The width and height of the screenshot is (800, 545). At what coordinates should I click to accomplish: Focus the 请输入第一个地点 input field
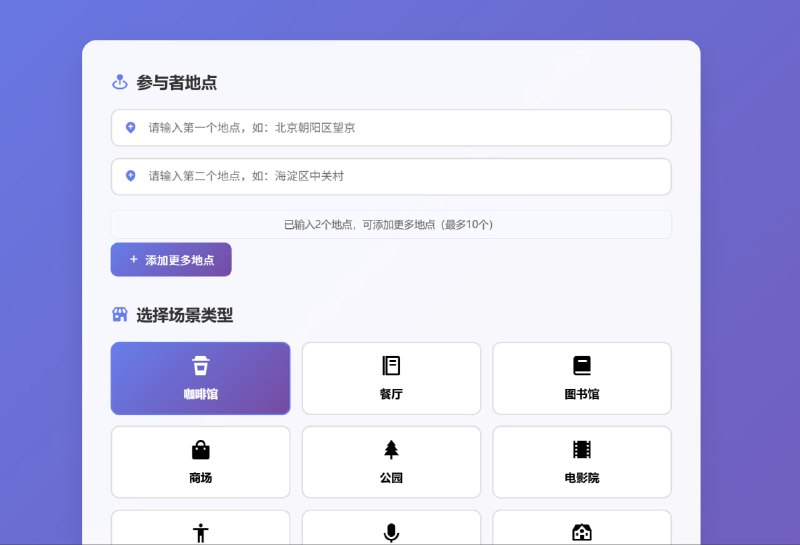click(x=400, y=128)
